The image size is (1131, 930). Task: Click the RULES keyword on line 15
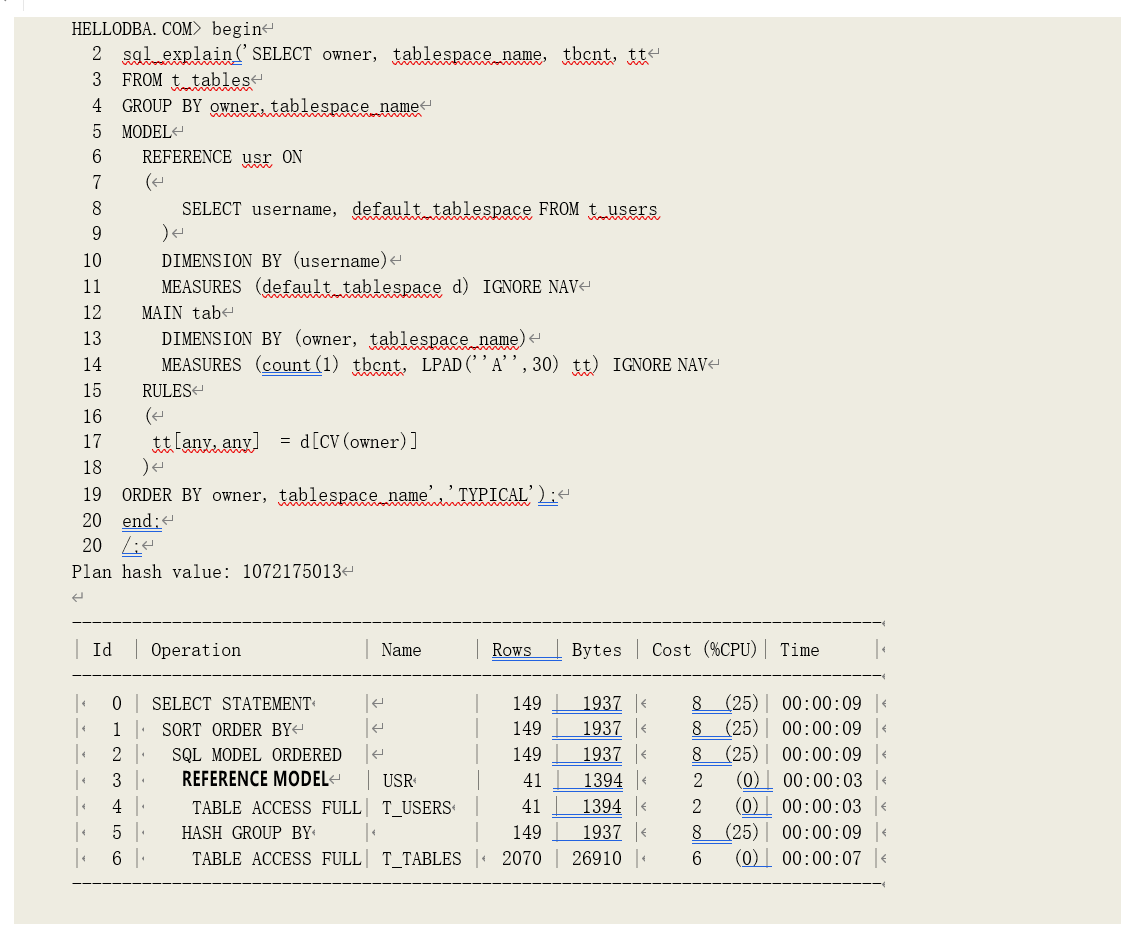tap(166, 391)
